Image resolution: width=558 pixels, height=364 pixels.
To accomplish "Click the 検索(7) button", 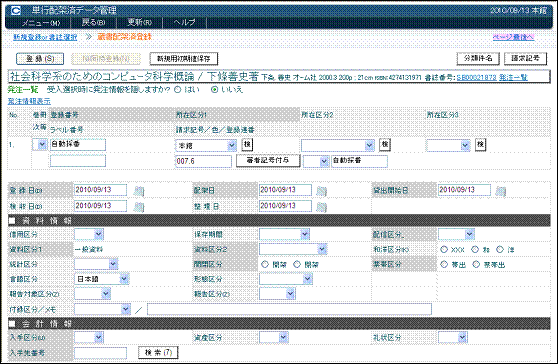I will coord(158,353).
